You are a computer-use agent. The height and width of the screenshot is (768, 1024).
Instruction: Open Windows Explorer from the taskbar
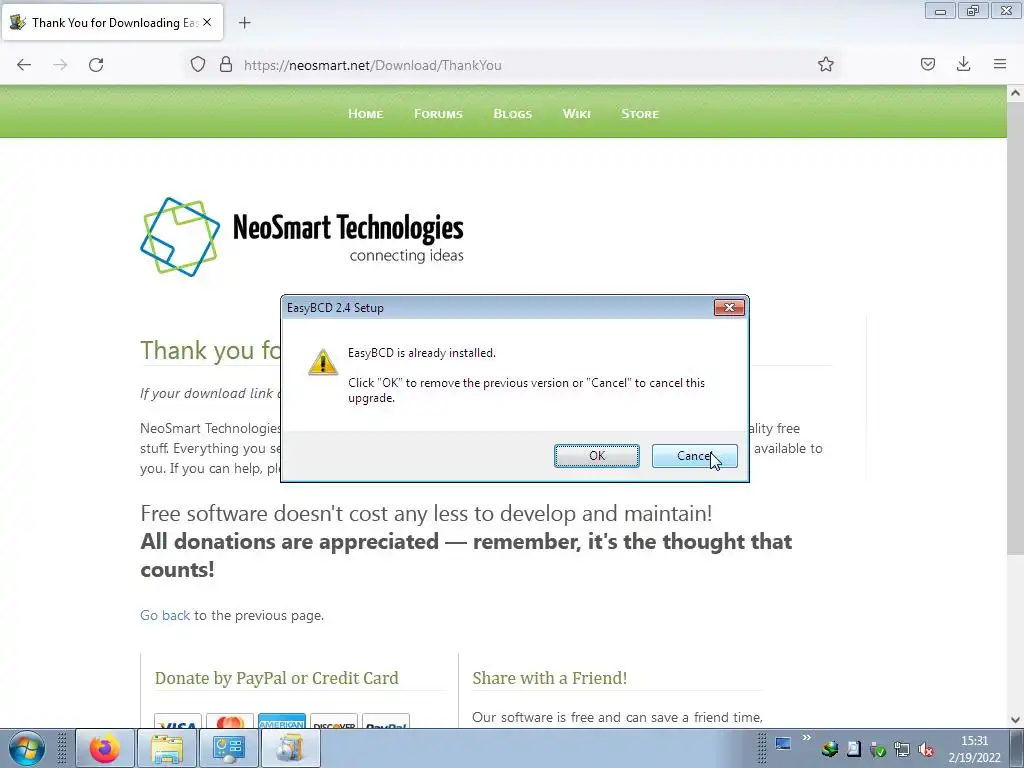[167, 748]
